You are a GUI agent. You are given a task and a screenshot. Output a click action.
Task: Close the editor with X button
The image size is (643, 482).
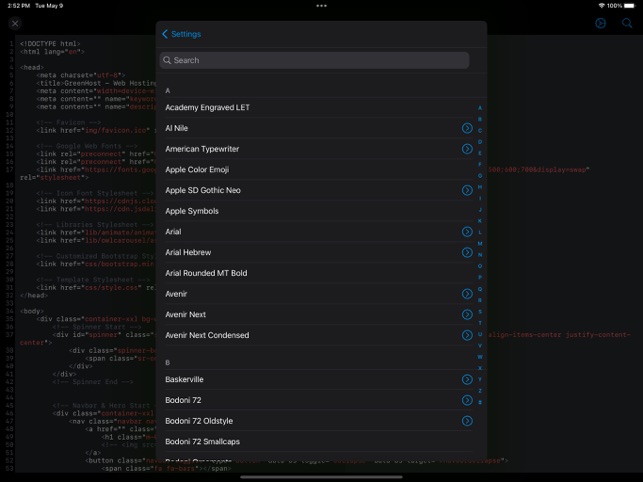point(15,23)
